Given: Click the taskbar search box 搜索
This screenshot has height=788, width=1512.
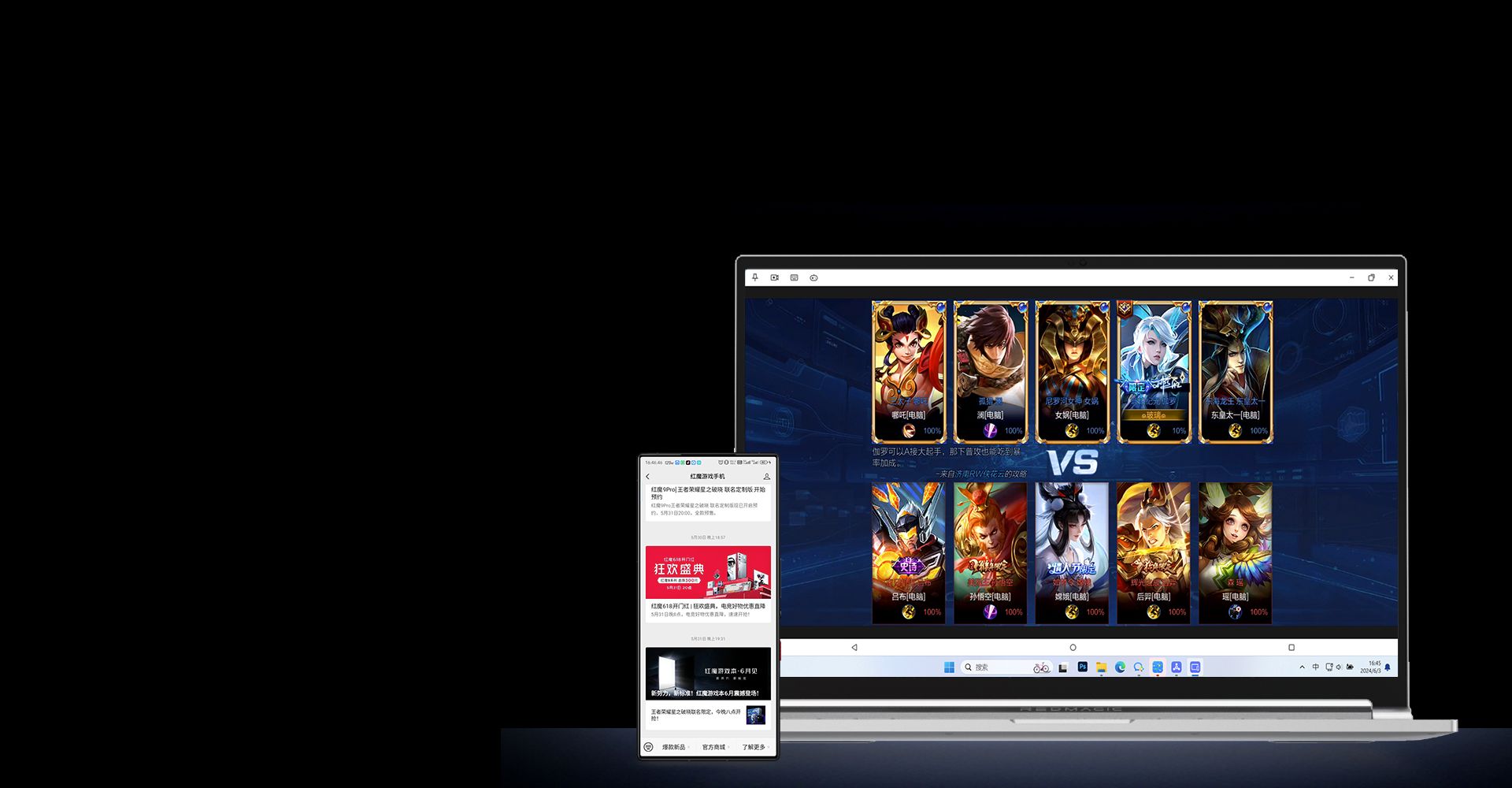Looking at the screenshot, I should [1006, 667].
